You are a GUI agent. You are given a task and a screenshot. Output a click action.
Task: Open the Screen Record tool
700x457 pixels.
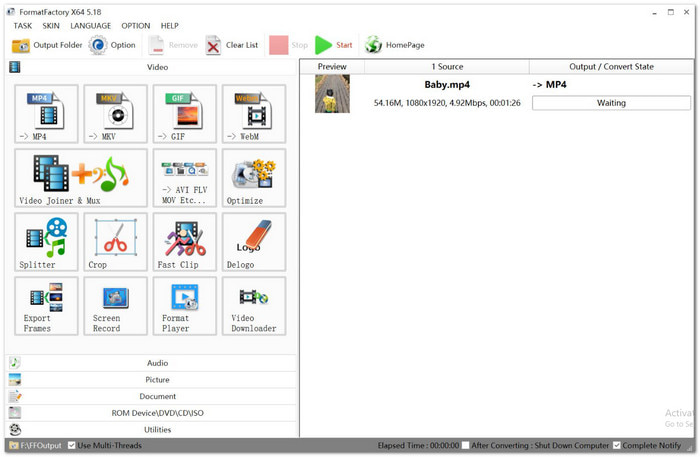(115, 305)
